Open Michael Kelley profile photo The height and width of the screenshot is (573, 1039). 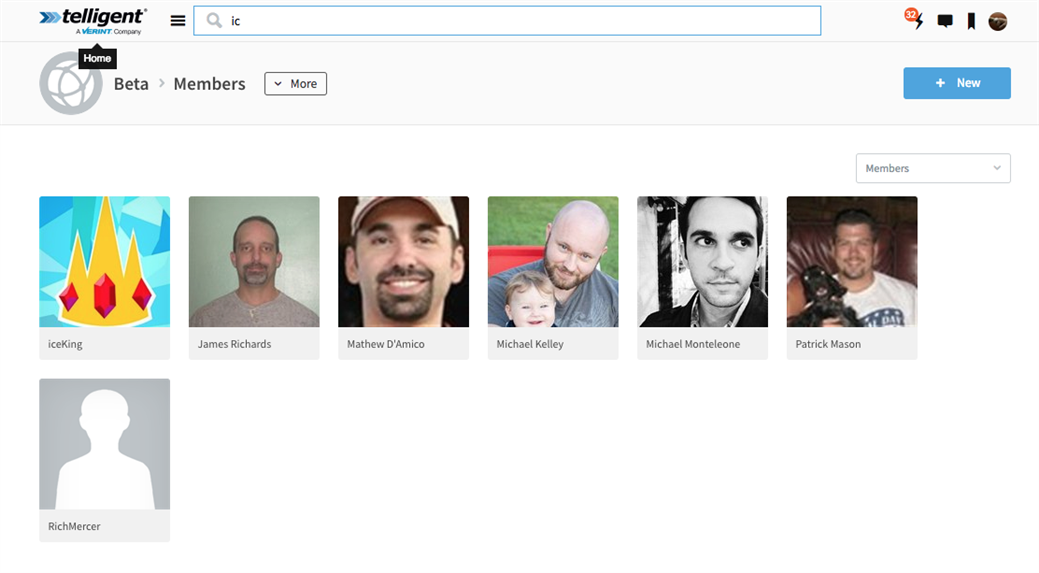[553, 262]
